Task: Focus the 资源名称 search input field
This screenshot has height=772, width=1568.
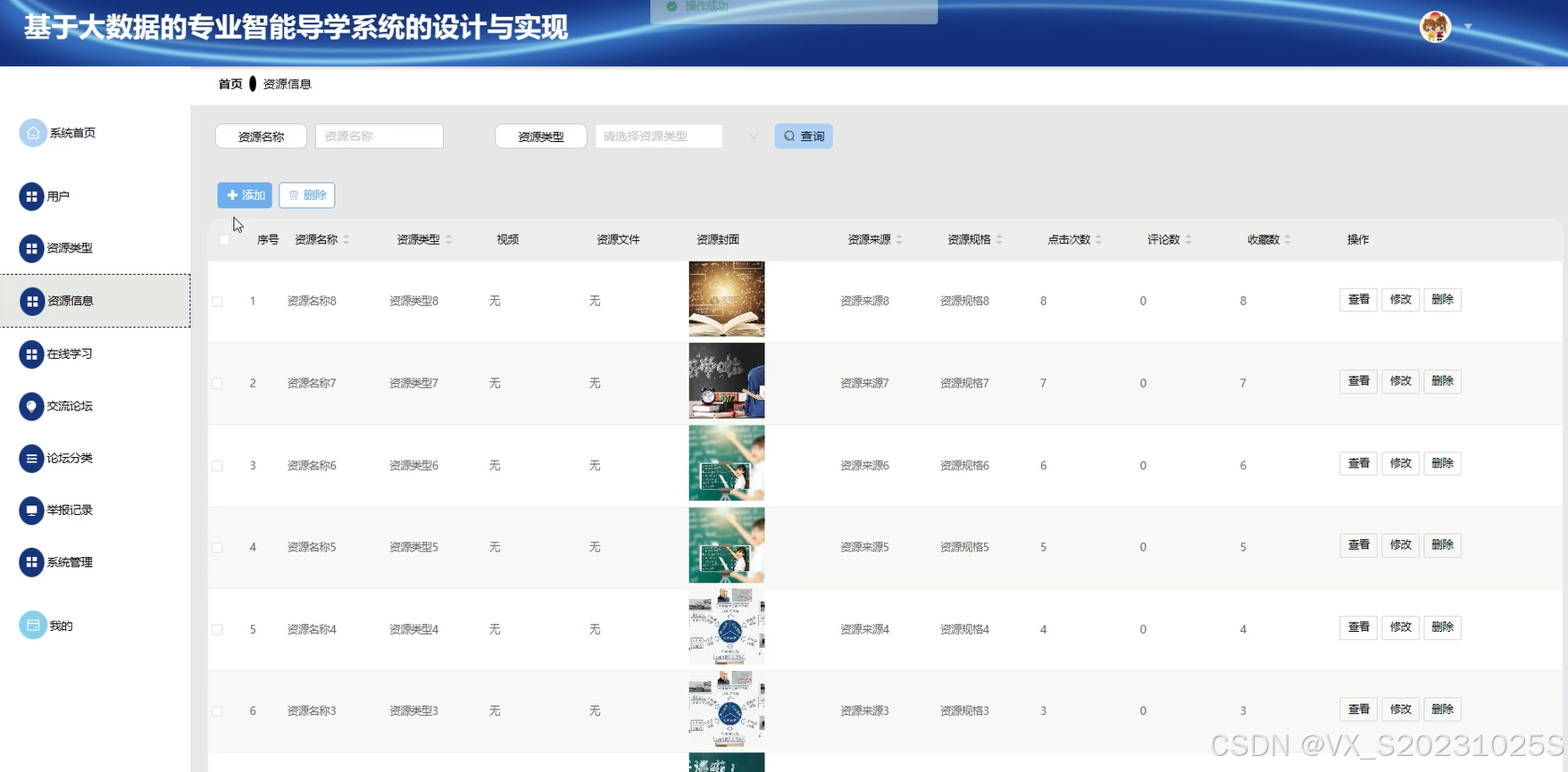Action: click(379, 137)
